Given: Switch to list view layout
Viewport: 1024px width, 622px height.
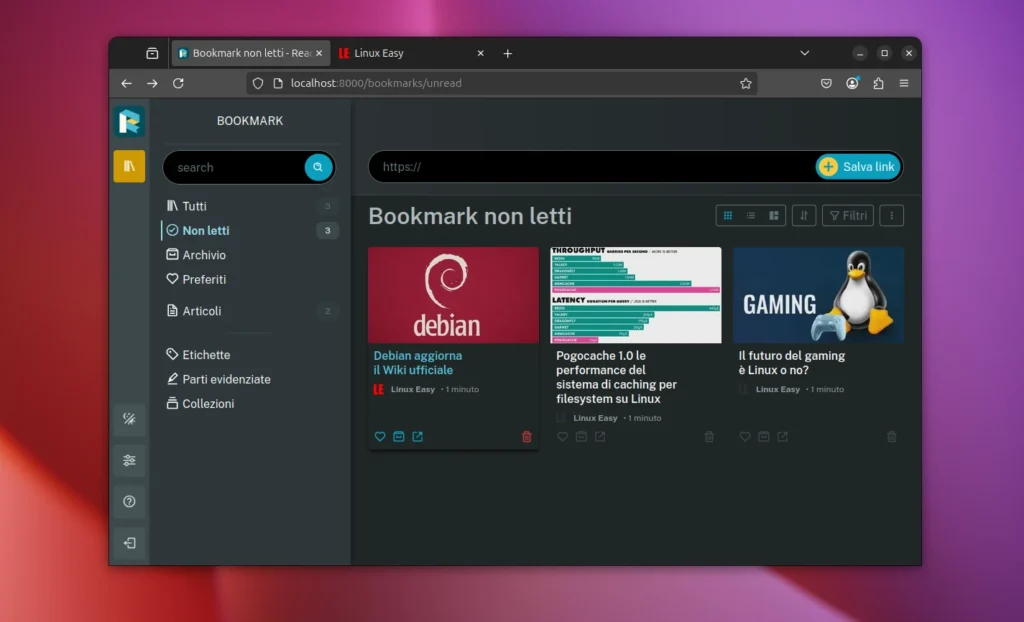Looking at the screenshot, I should pos(750,215).
